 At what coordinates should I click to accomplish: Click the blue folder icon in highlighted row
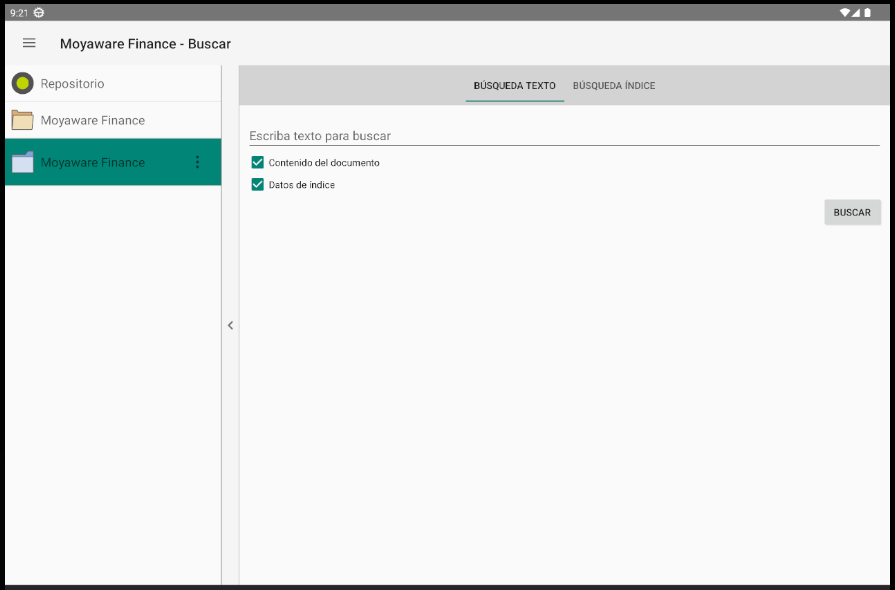(22, 162)
